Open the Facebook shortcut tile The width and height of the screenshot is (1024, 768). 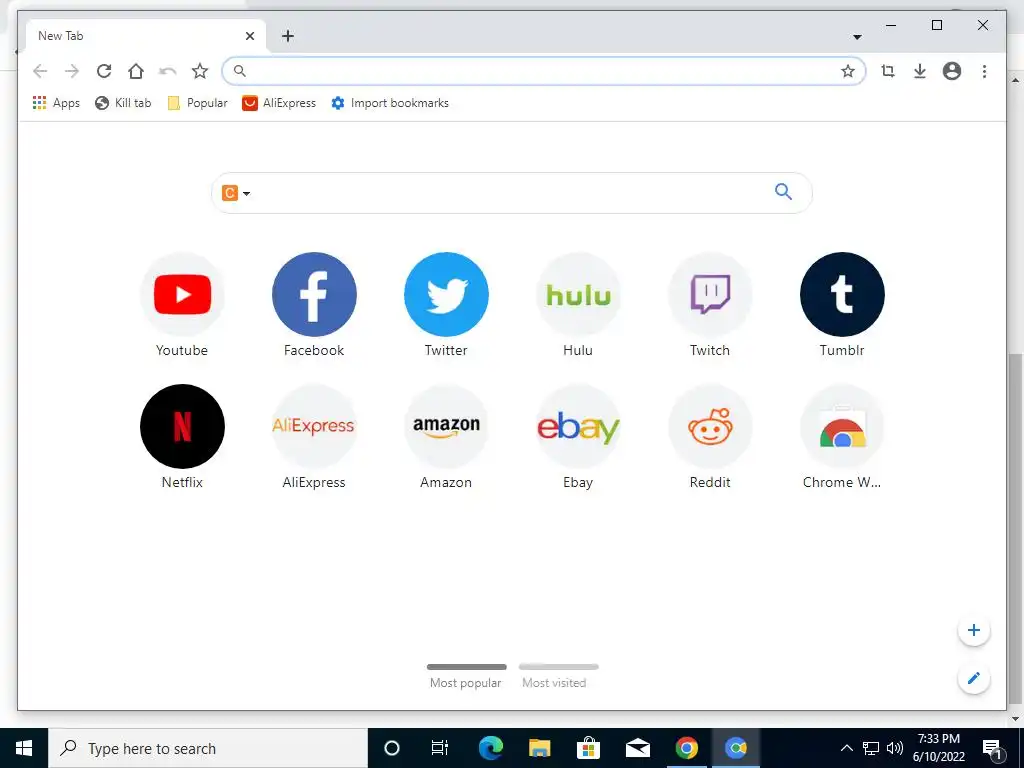click(x=314, y=305)
